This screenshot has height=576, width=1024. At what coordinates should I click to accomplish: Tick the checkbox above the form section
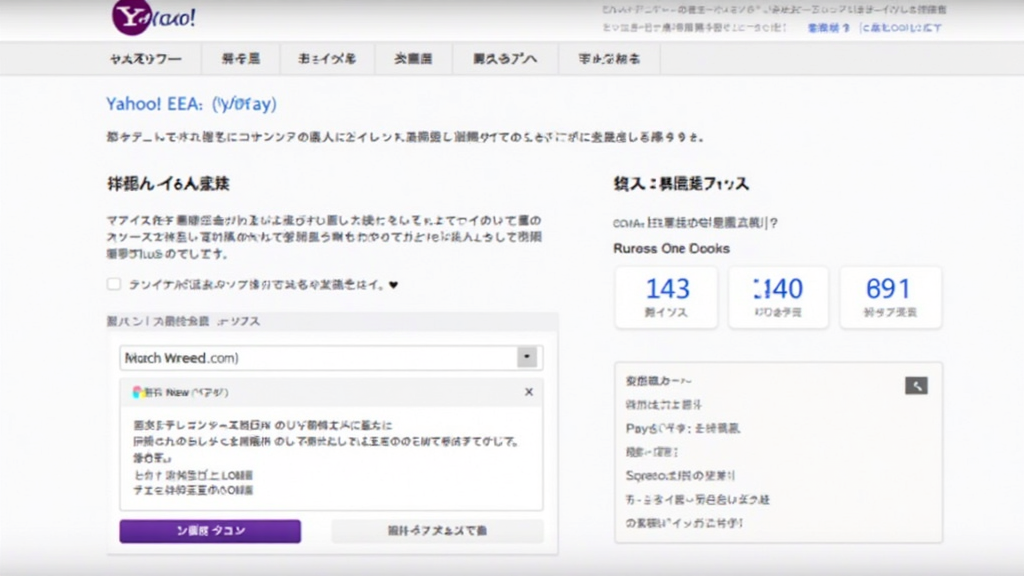114,284
